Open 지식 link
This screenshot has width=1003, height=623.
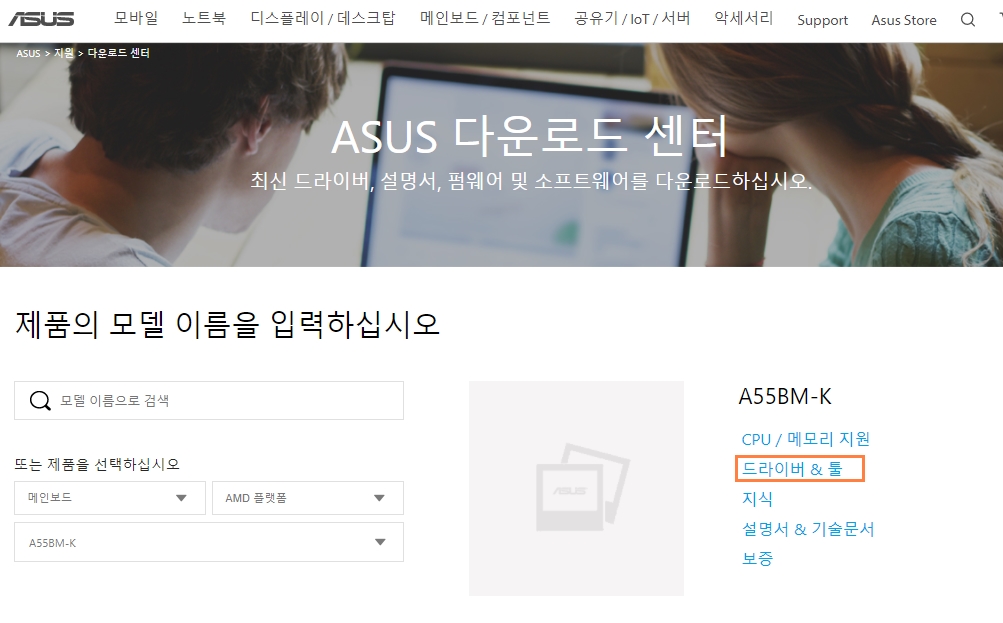coord(757,499)
